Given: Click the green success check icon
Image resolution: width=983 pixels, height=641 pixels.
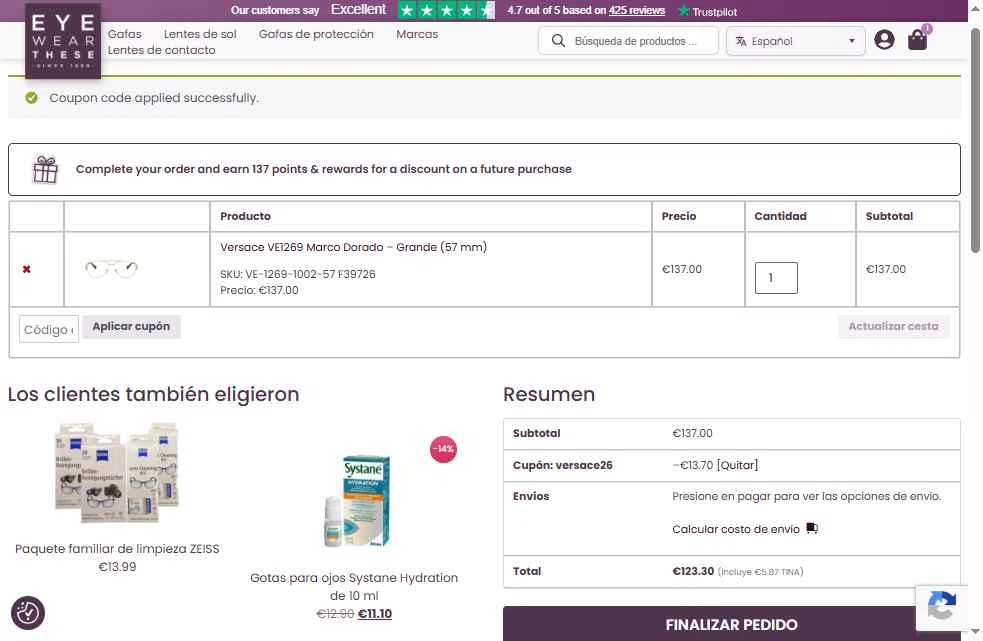Looking at the screenshot, I should 31,98.
